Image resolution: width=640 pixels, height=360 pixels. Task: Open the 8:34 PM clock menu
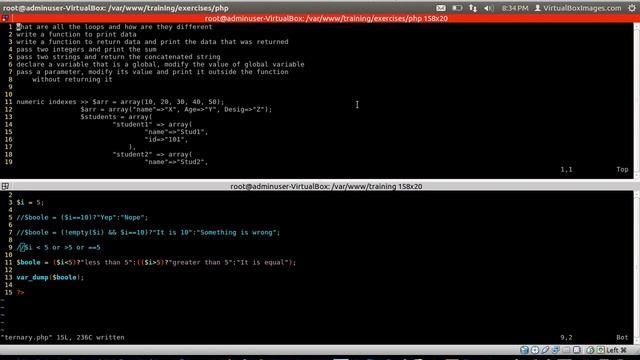click(x=515, y=8)
